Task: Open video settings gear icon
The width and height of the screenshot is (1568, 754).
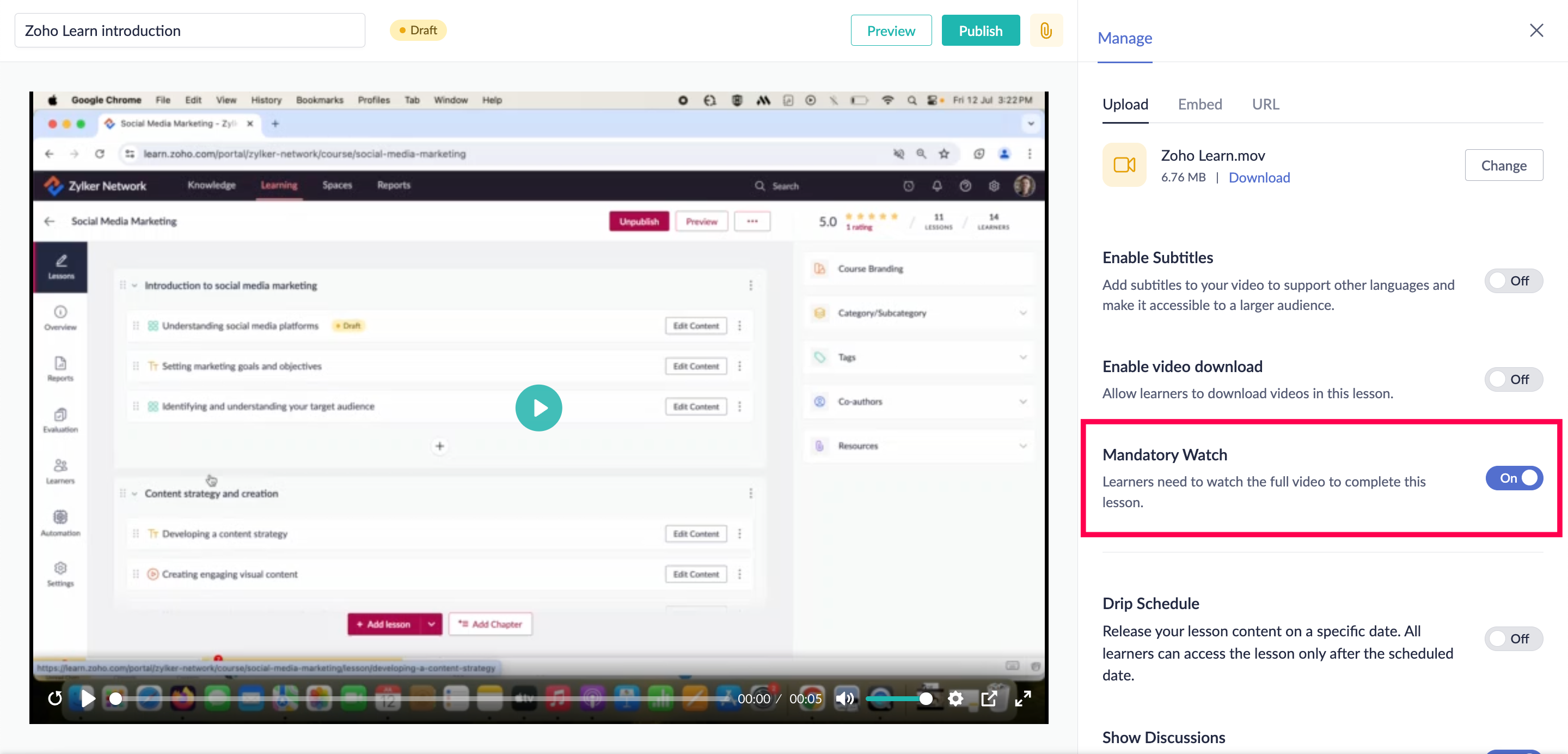Action: click(x=955, y=698)
